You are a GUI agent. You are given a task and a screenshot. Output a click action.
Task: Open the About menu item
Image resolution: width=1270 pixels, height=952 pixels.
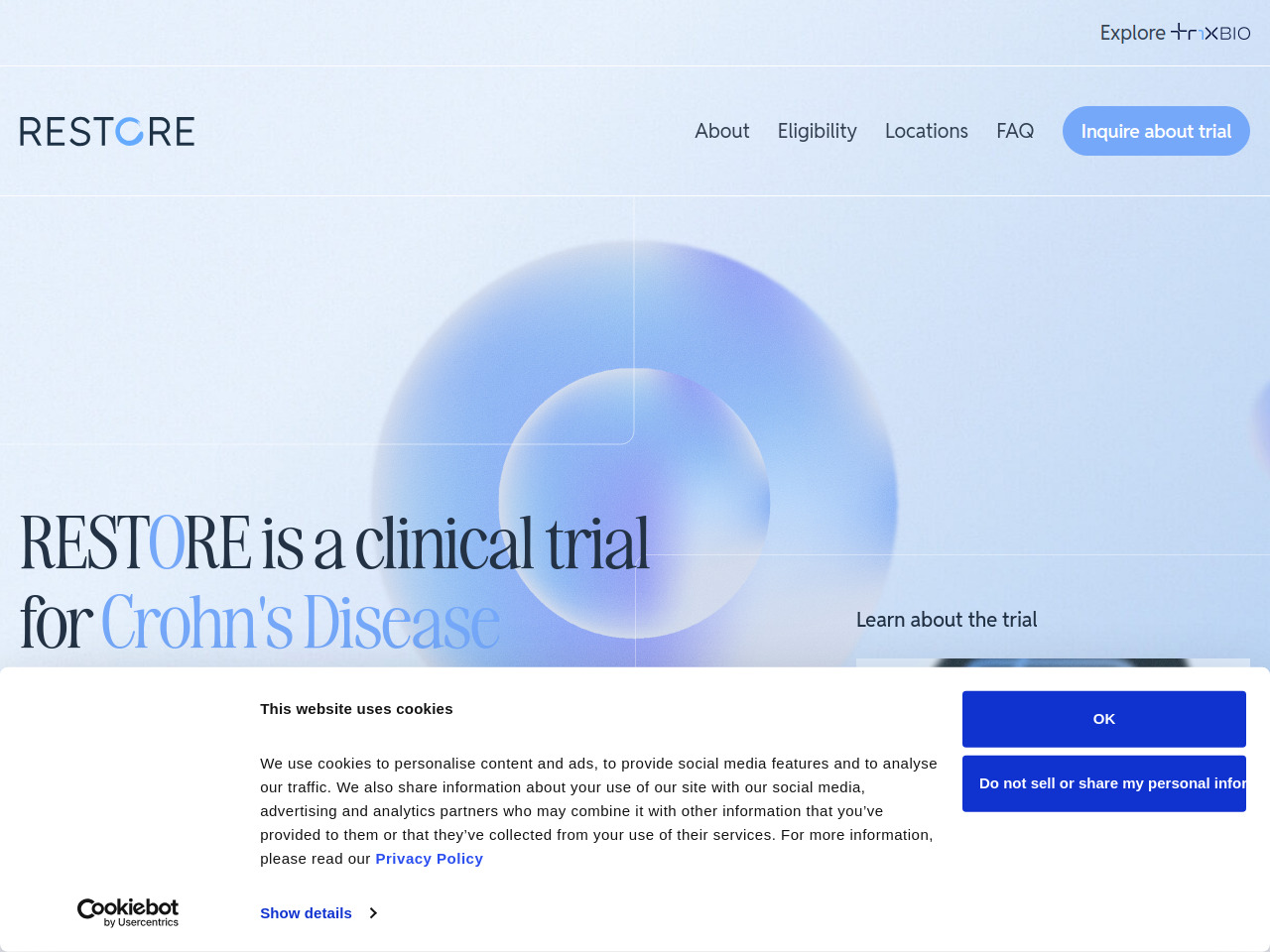click(722, 131)
